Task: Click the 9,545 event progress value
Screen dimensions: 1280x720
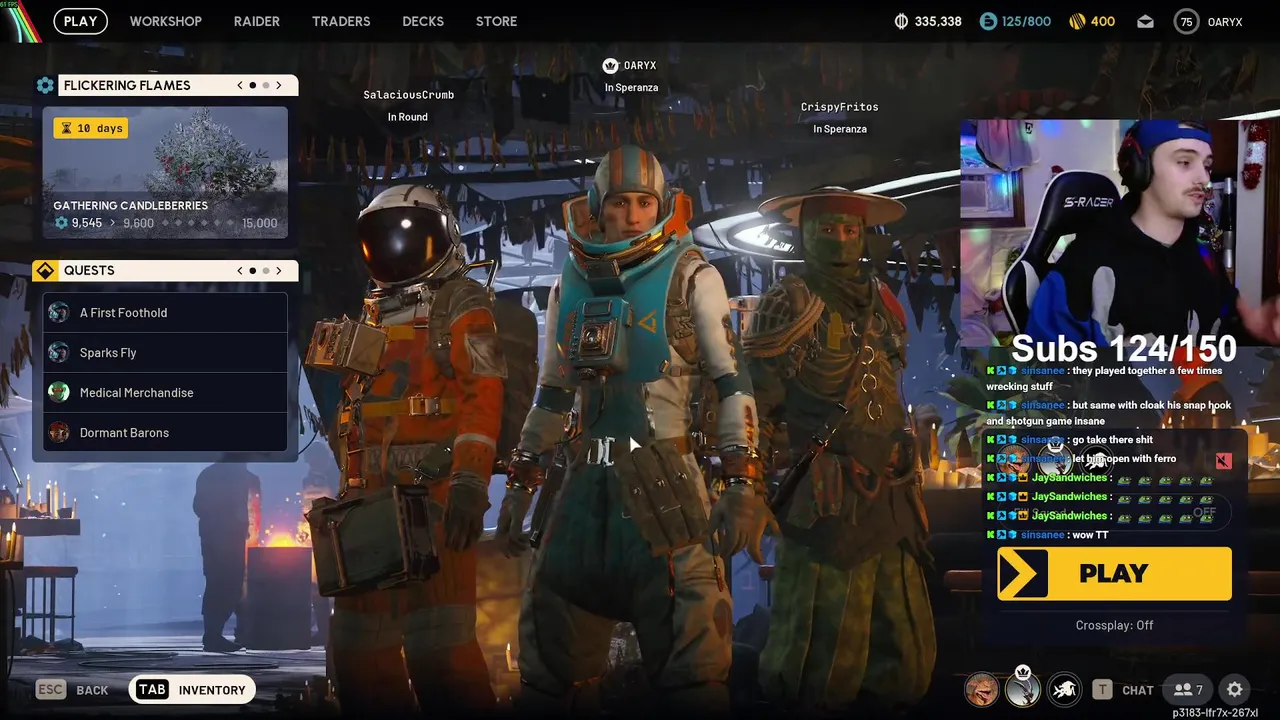Action: click(87, 223)
